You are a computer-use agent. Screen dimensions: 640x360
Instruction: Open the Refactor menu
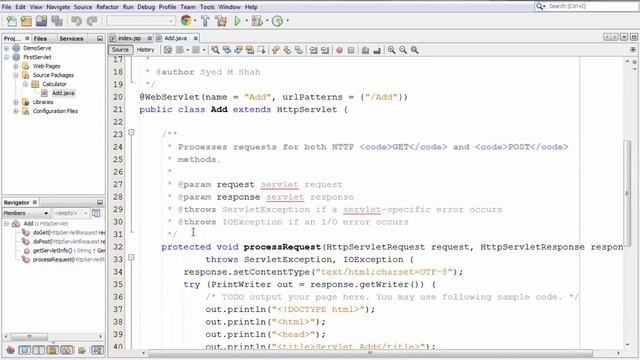[x=107, y=7]
